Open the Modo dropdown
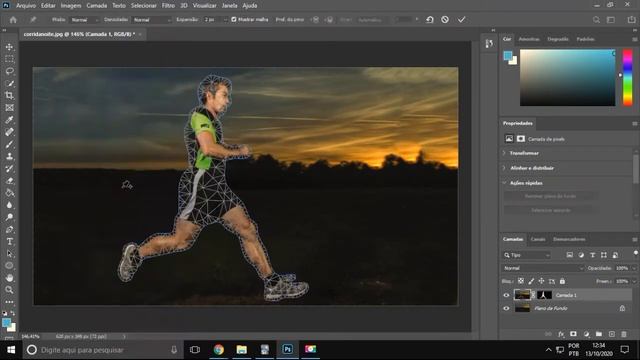Image resolution: width=640 pixels, height=360 pixels. (84, 20)
